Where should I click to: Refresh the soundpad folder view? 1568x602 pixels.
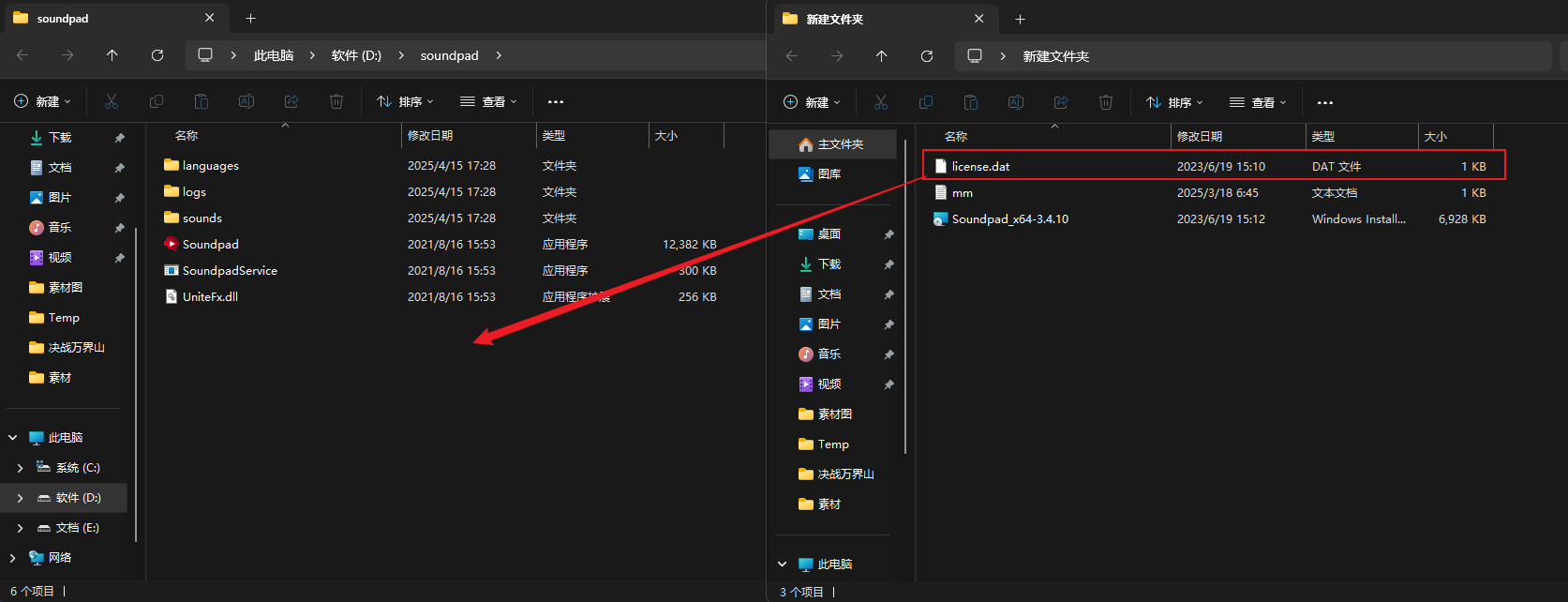[x=157, y=55]
